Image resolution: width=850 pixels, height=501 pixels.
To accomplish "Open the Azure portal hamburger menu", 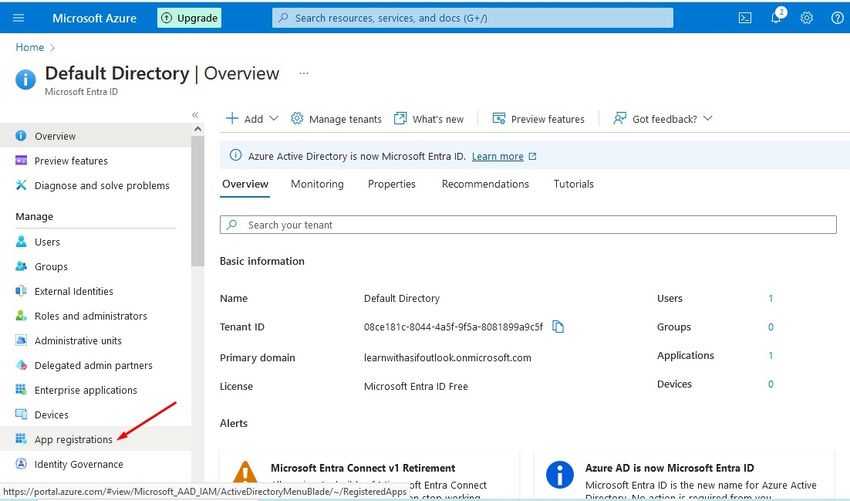I will coord(19,18).
